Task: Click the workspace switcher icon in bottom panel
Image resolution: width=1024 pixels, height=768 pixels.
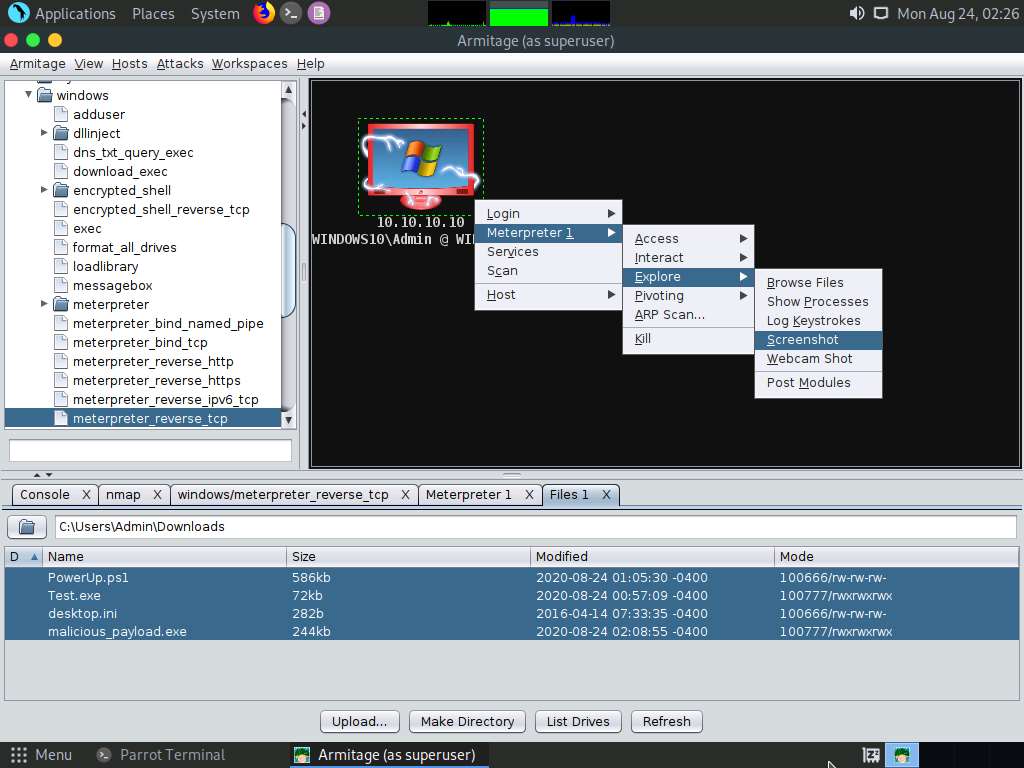Action: click(x=871, y=755)
